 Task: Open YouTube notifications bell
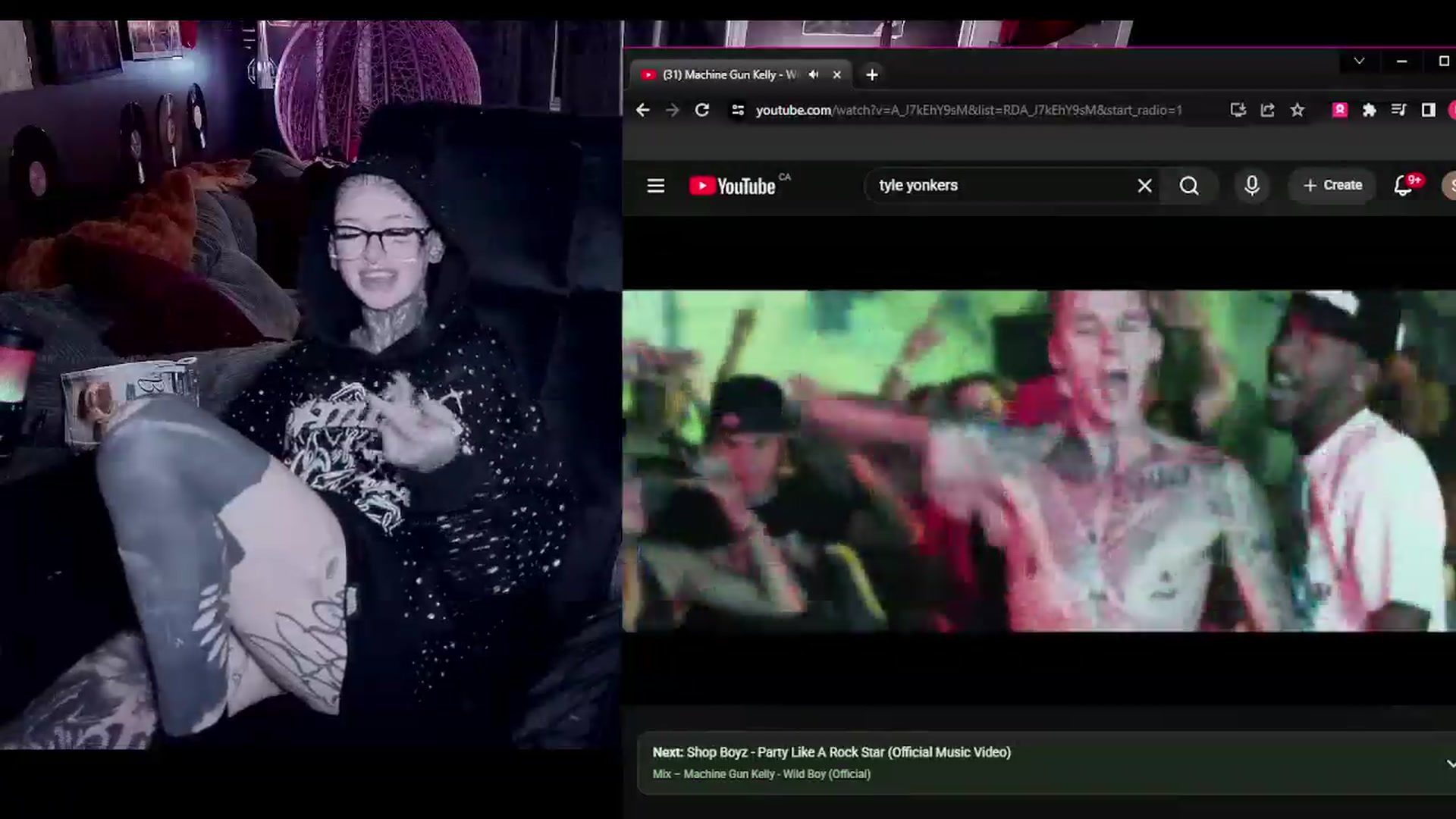pos(1404,186)
